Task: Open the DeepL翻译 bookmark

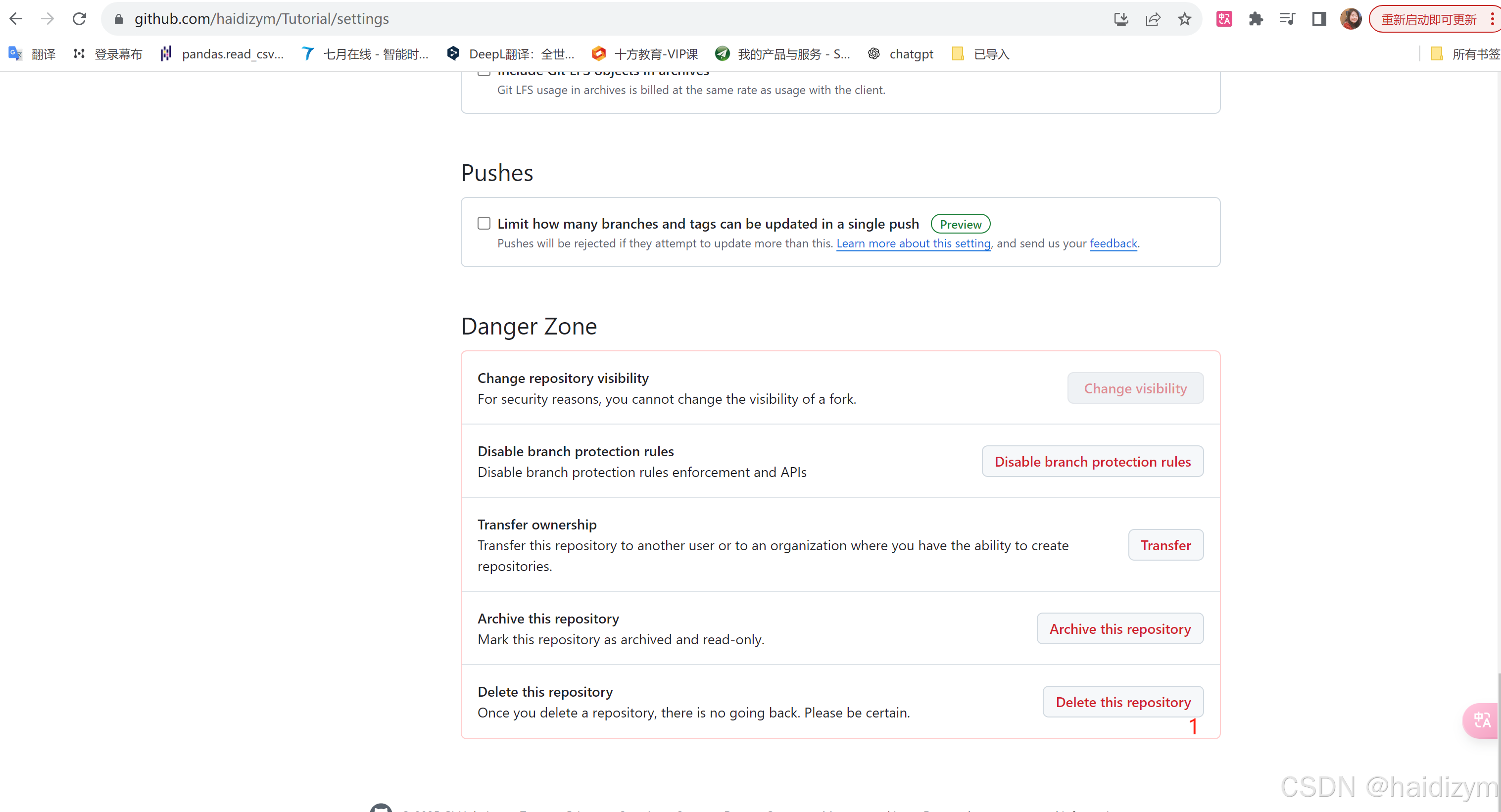Action: click(510, 54)
